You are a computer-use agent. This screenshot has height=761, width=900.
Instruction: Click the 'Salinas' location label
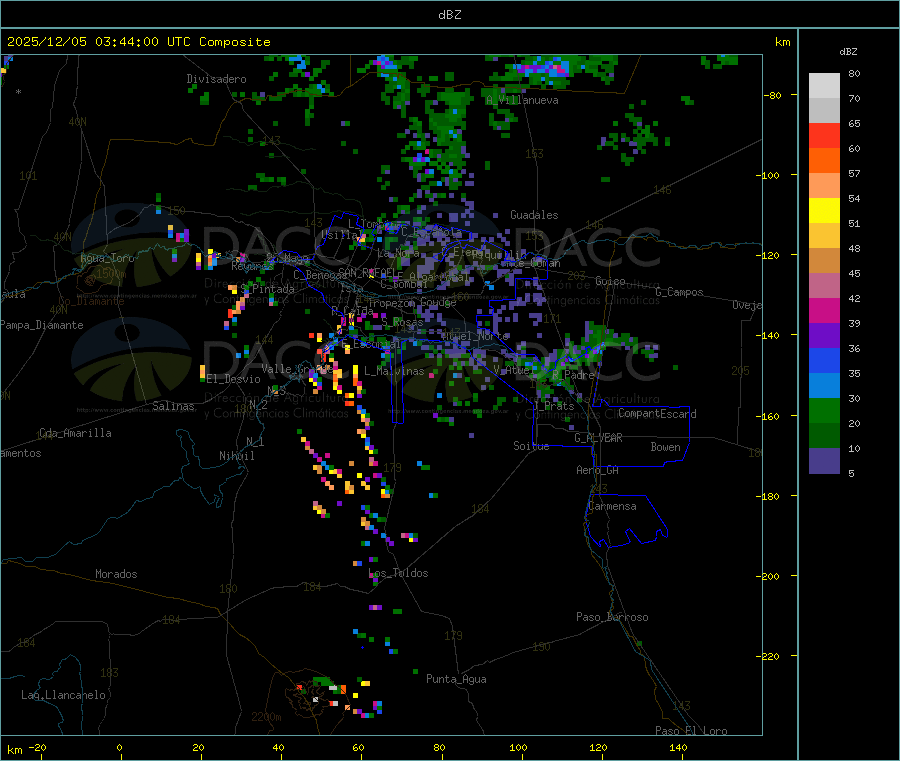pyautogui.click(x=173, y=406)
